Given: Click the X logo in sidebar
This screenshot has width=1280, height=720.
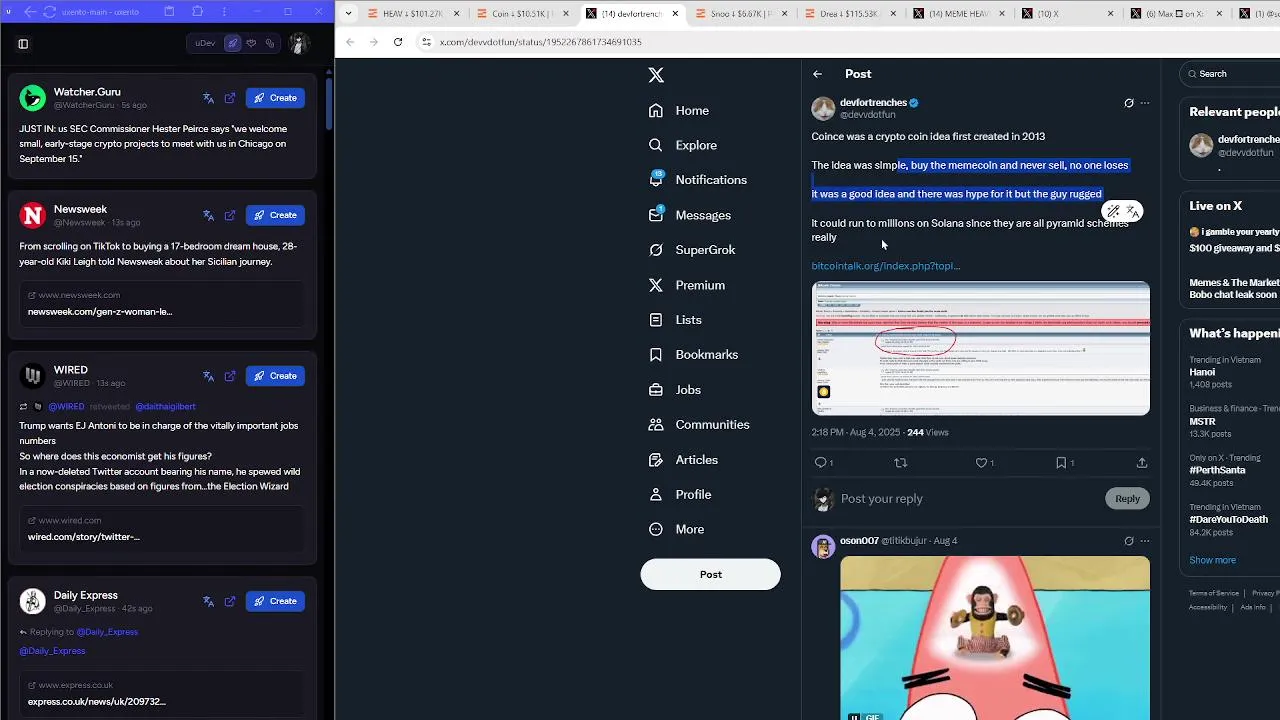Looking at the screenshot, I should tap(656, 75).
